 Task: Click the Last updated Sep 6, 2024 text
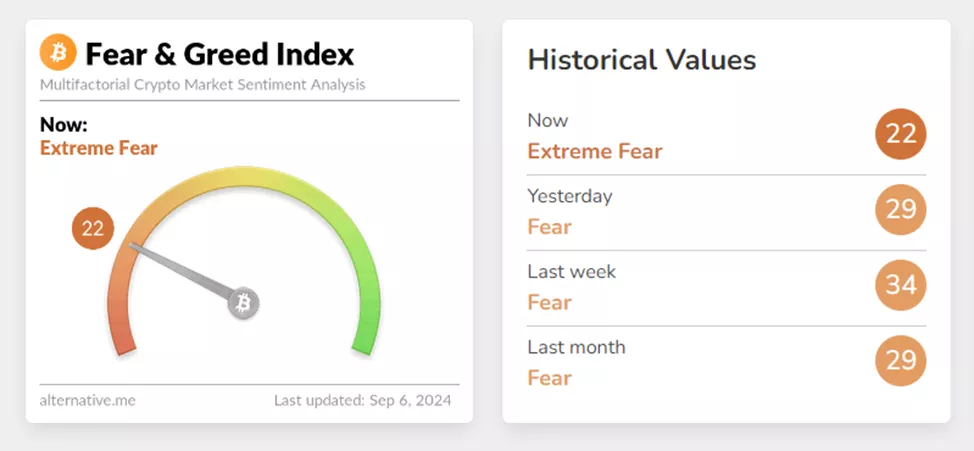[362, 401]
